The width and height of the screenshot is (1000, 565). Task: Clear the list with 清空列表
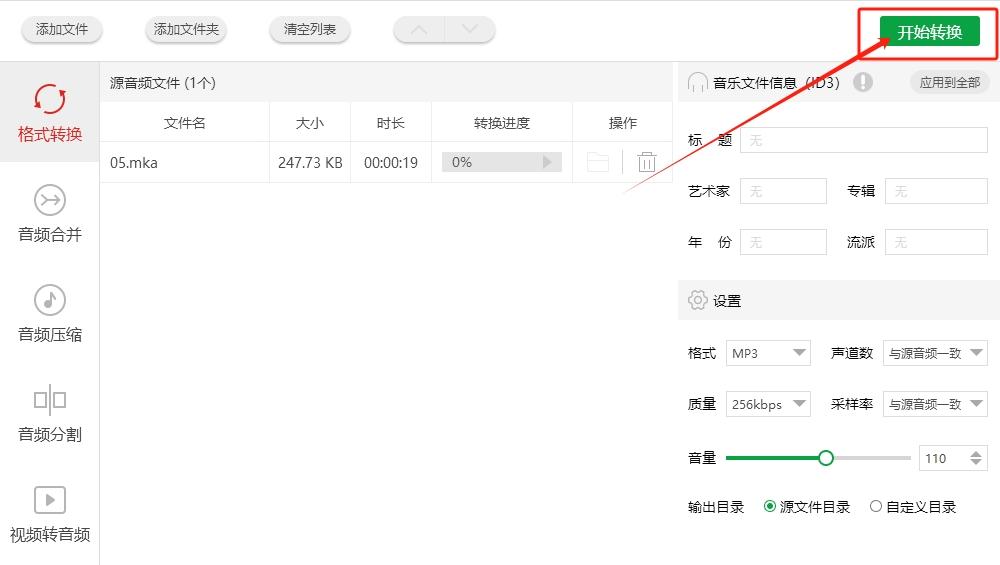pyautogui.click(x=310, y=29)
